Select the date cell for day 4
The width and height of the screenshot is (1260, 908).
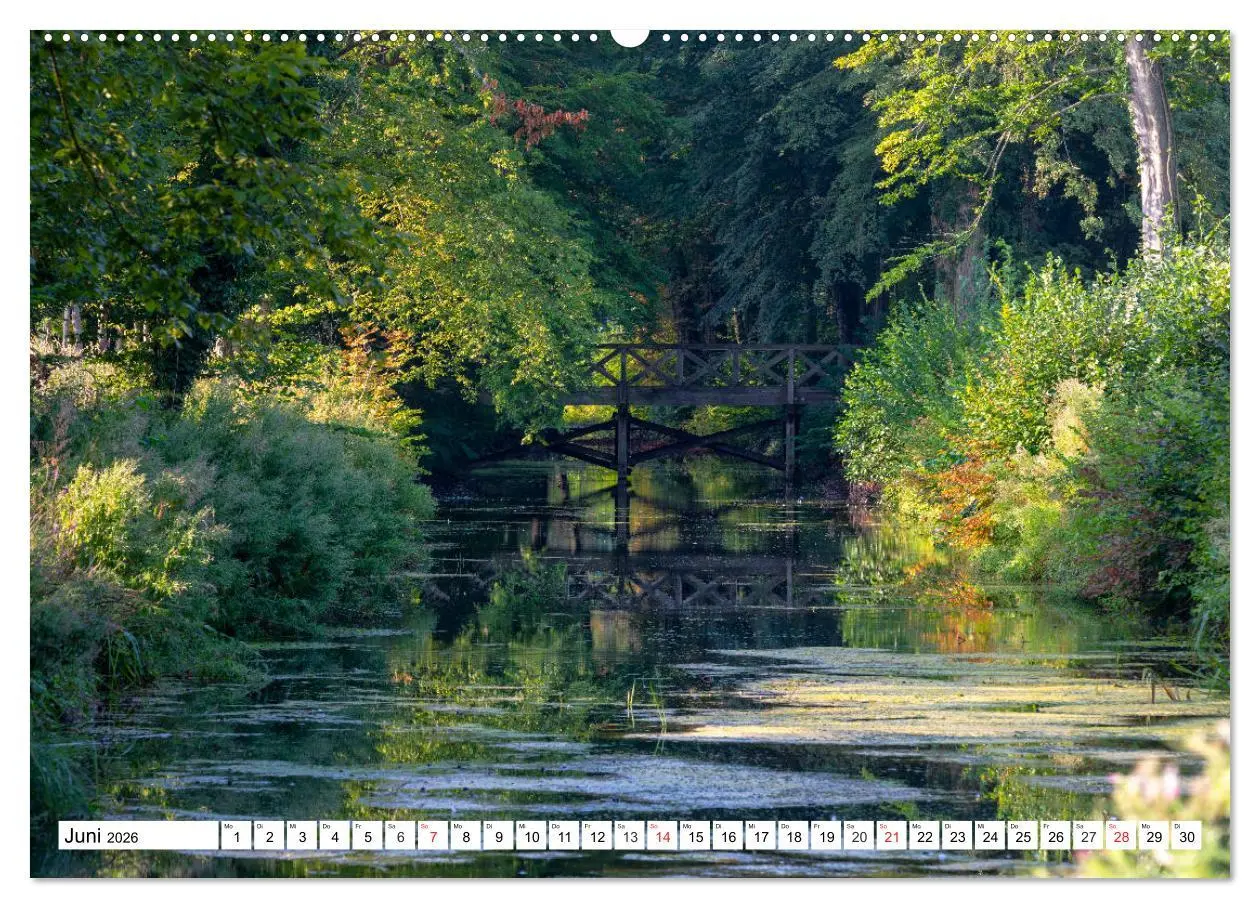[x=334, y=836]
